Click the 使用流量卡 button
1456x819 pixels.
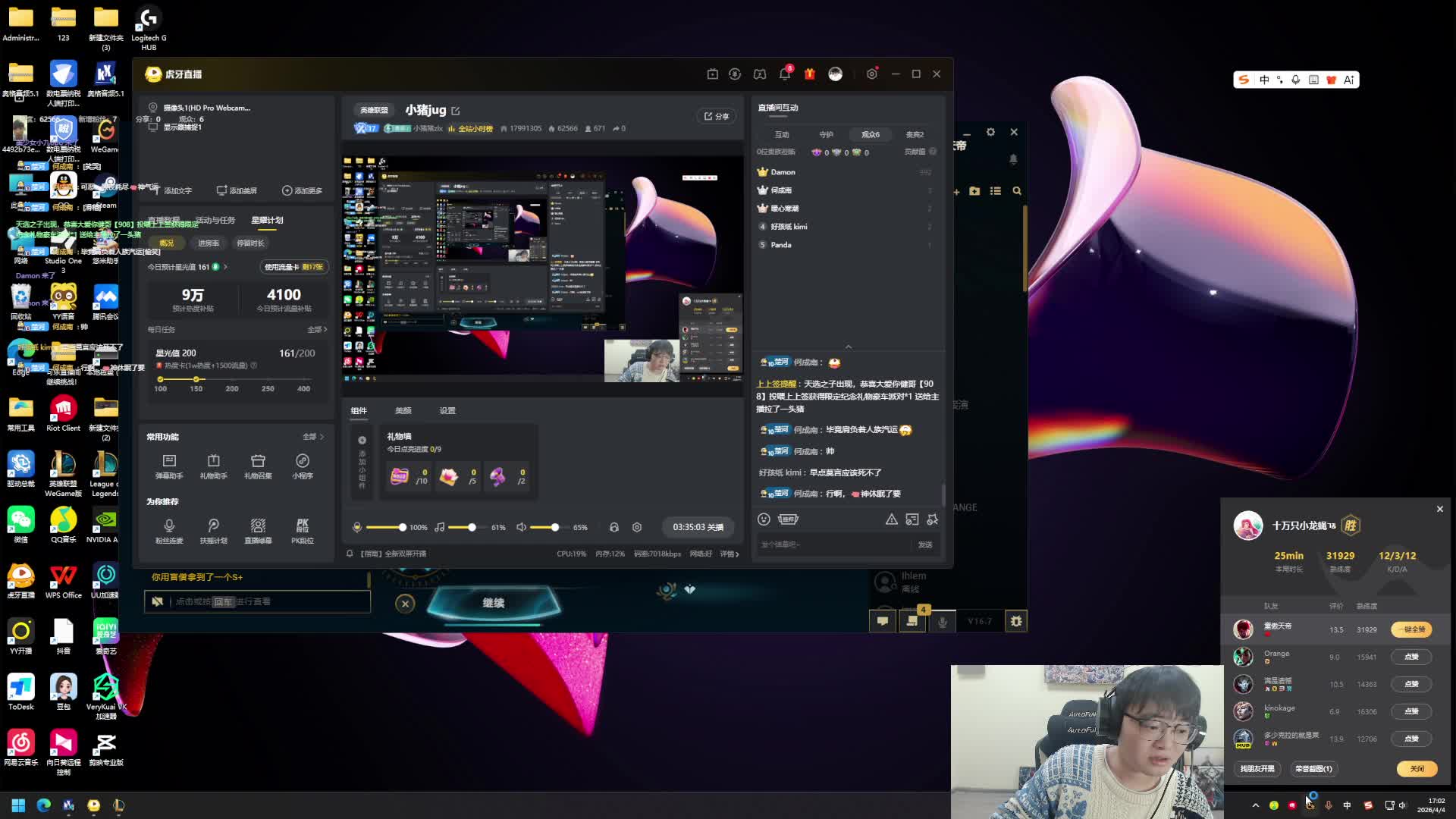(x=293, y=267)
